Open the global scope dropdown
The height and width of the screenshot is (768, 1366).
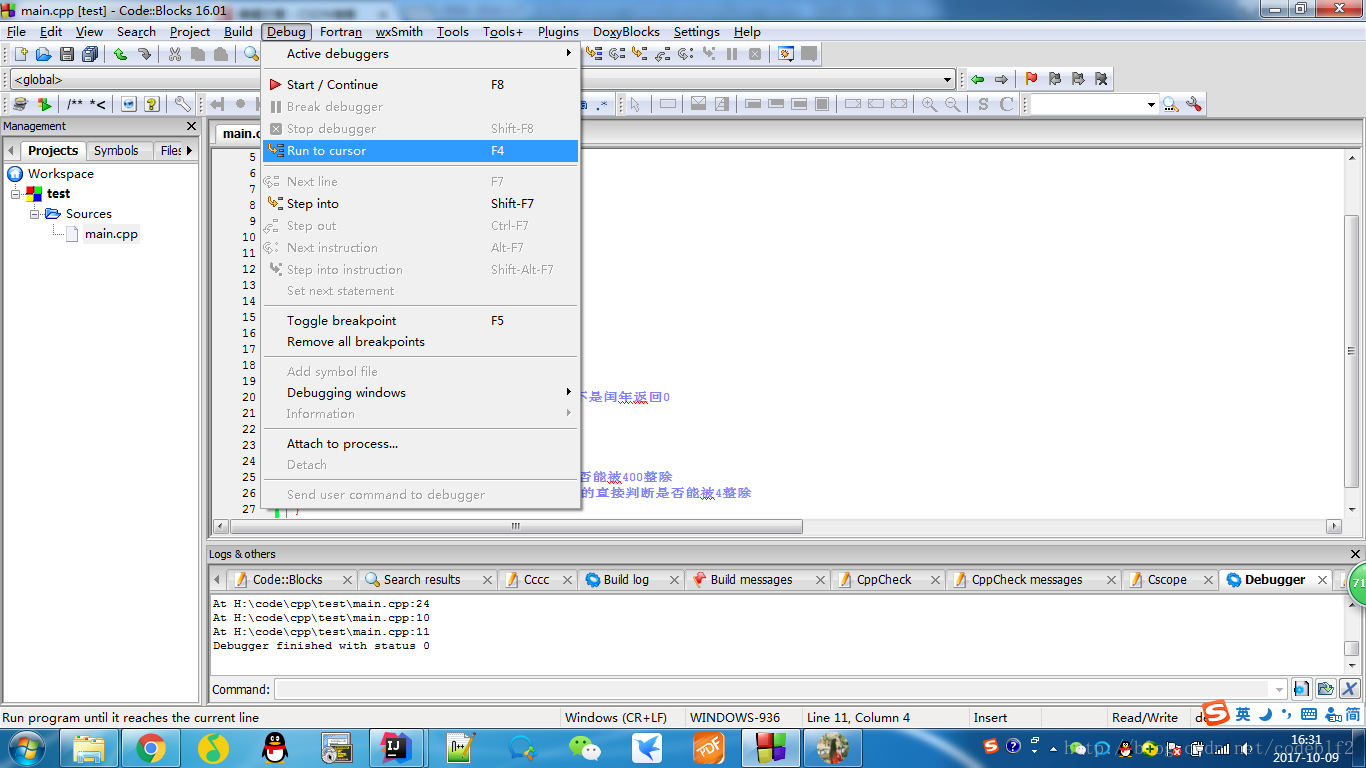tap(948, 79)
